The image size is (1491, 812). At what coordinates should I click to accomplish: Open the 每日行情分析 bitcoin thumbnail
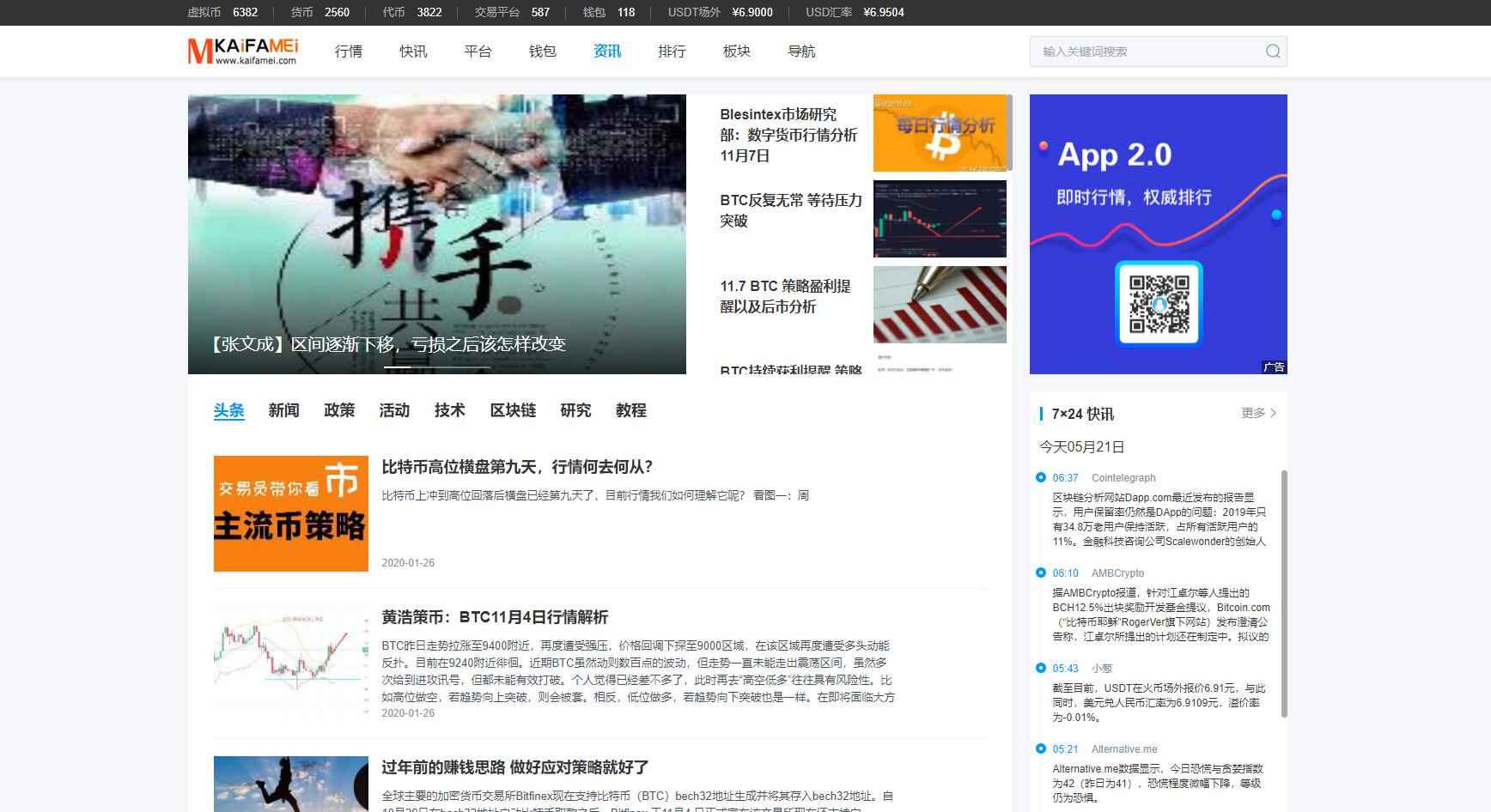click(x=939, y=133)
